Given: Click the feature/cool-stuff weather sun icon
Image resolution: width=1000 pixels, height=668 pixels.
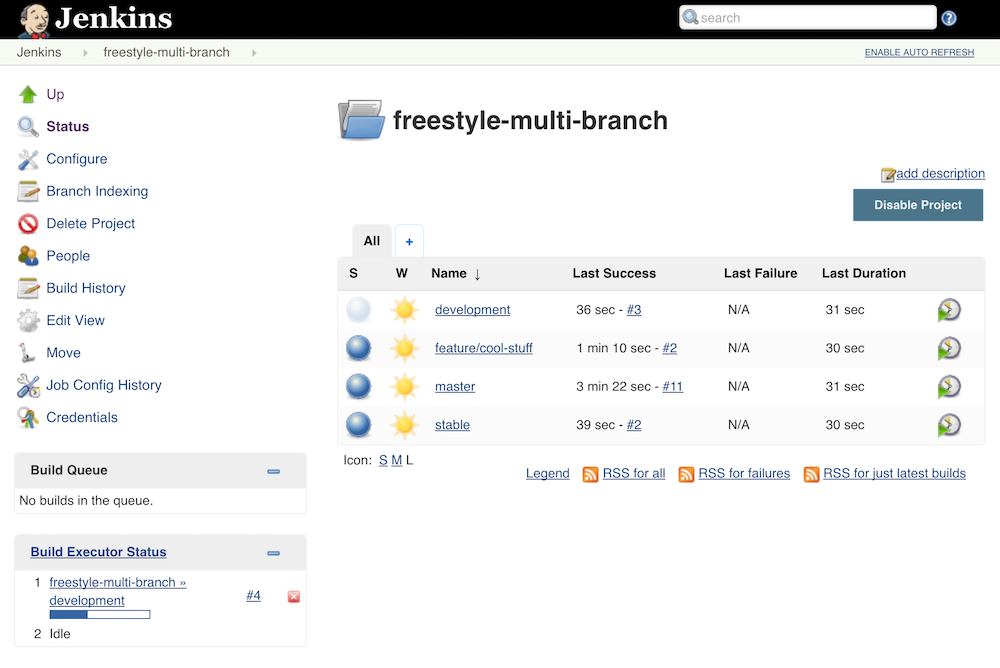Looking at the screenshot, I should [405, 348].
